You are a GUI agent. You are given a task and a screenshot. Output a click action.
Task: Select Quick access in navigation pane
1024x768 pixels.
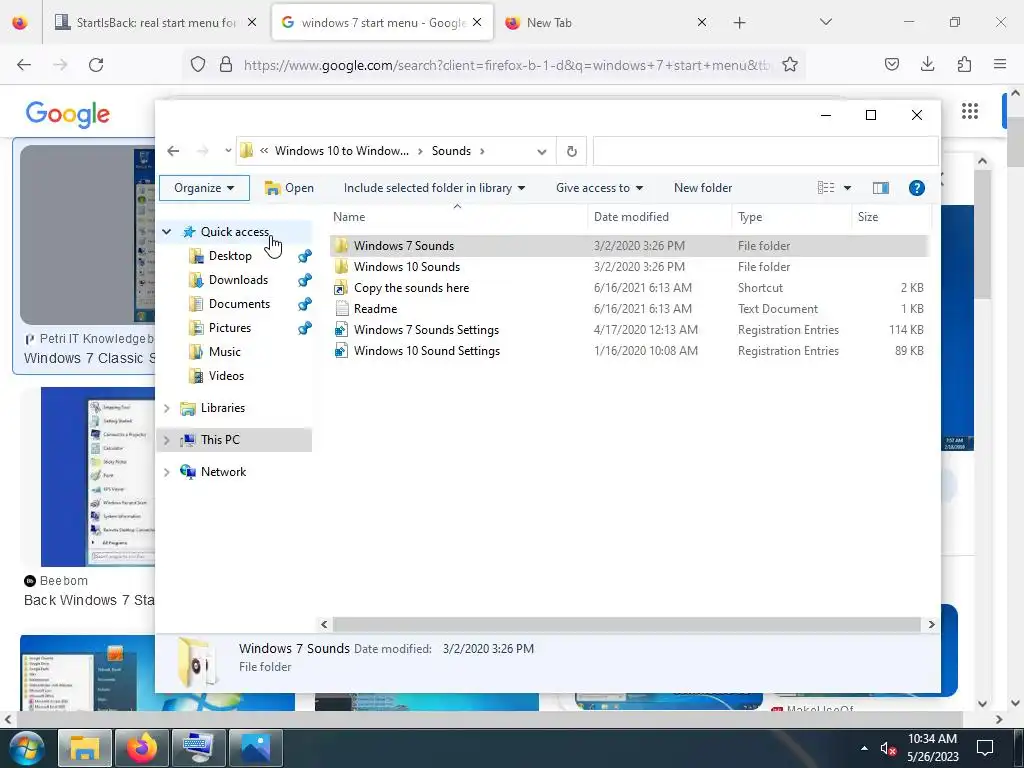tap(235, 232)
